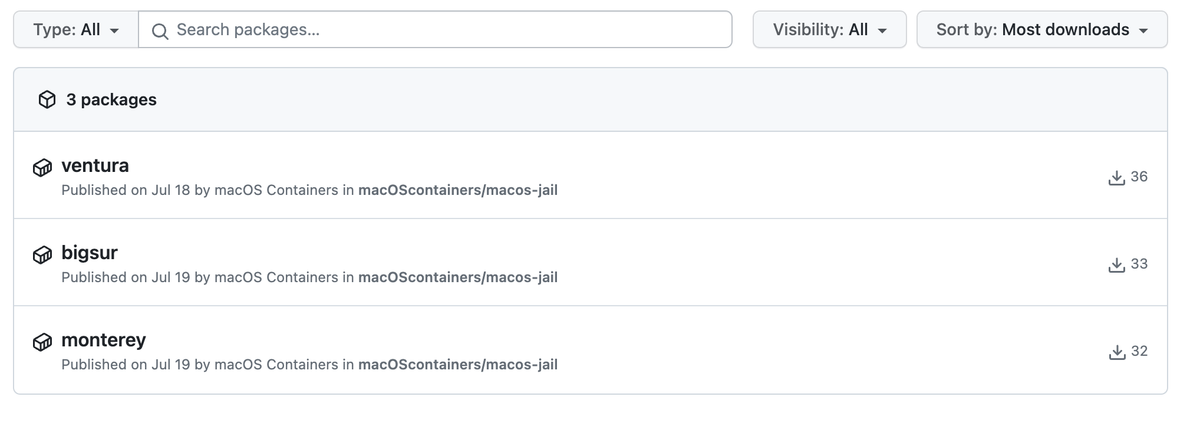Click the download icon beside 32
The width and height of the screenshot is (1200, 424).
[x=1117, y=352]
